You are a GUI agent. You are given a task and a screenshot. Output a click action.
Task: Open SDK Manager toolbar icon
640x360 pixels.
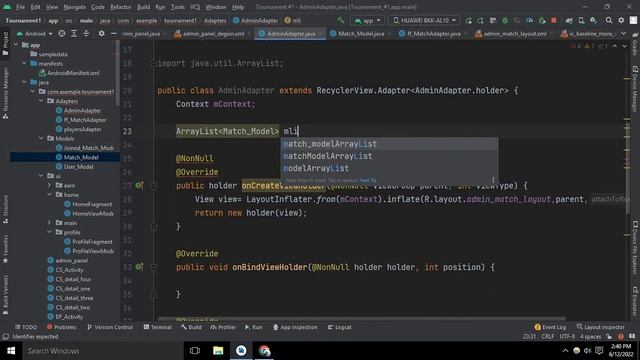pos(593,20)
